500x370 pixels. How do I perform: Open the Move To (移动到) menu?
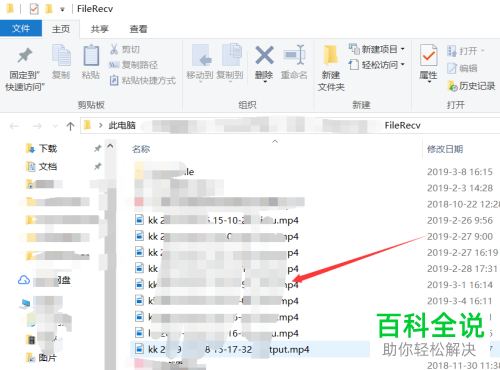point(200,63)
